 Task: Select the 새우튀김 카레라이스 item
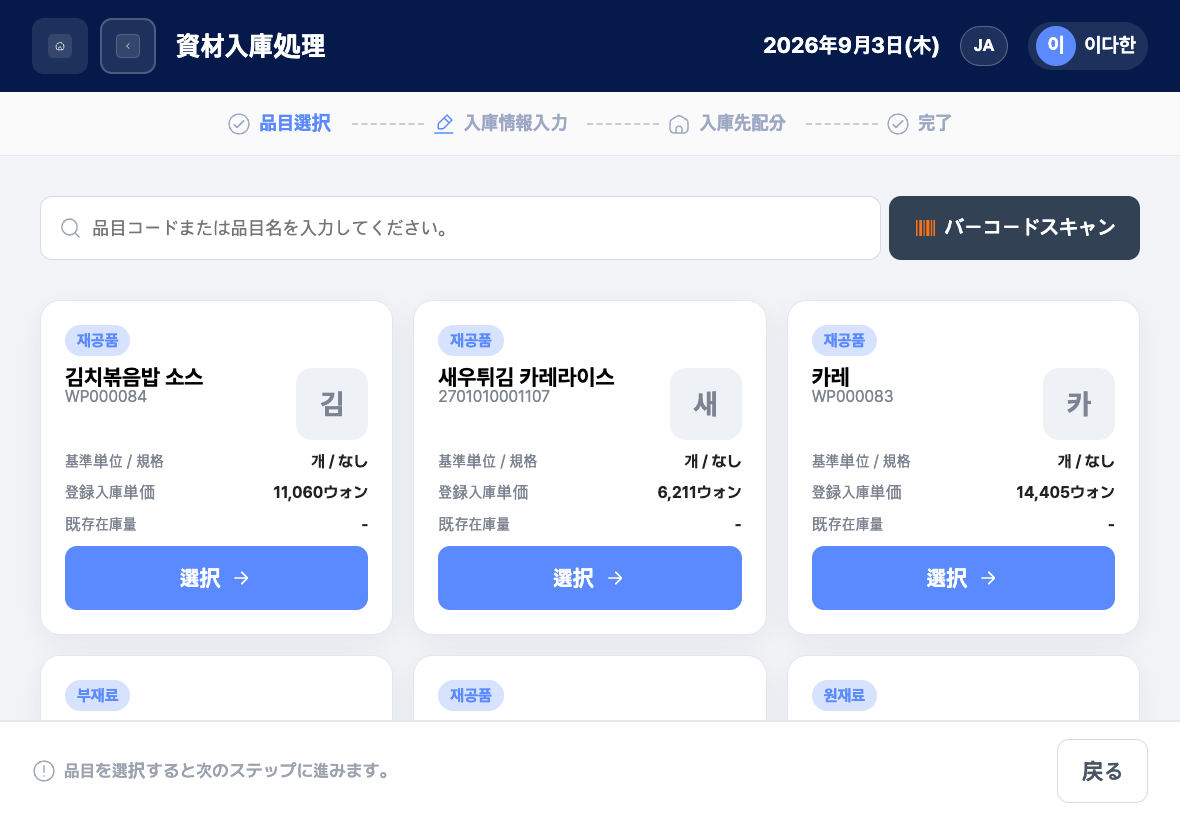pyautogui.click(x=590, y=578)
